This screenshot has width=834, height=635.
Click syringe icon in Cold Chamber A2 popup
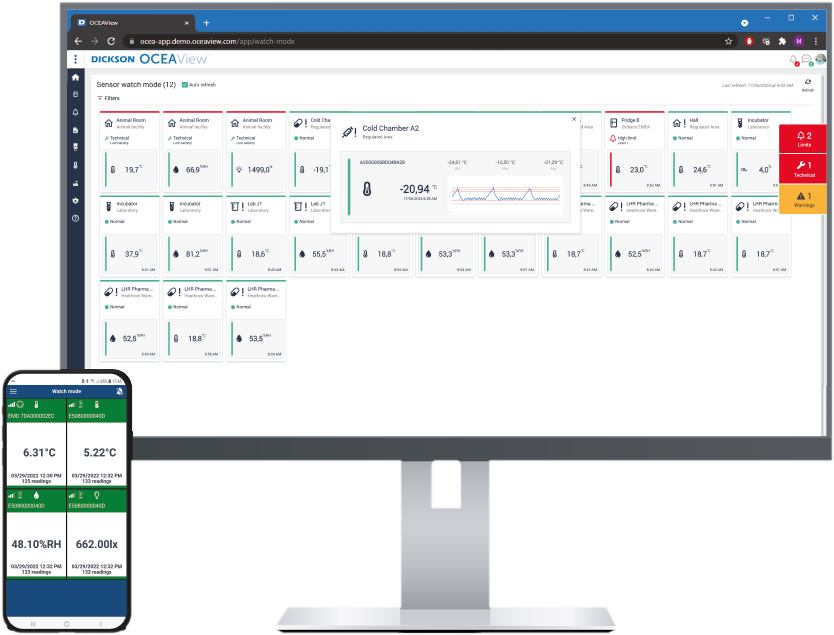coord(349,131)
